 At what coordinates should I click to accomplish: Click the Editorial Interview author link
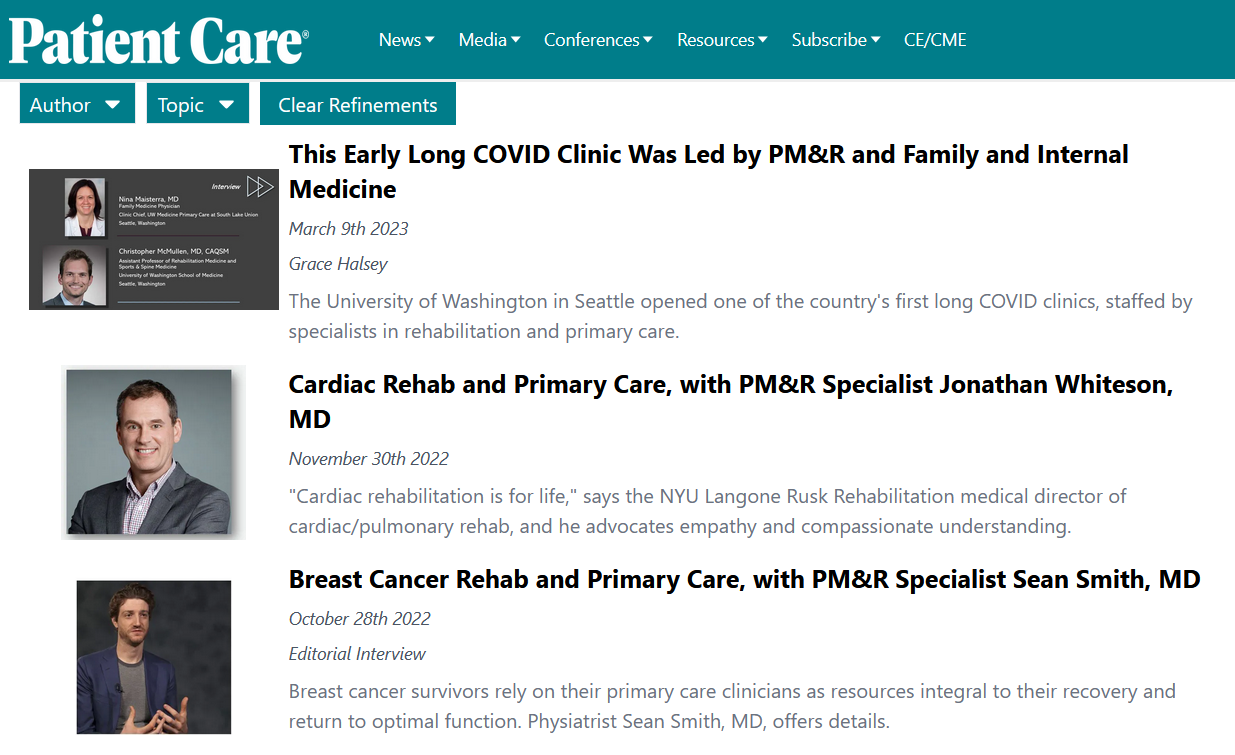coord(357,654)
